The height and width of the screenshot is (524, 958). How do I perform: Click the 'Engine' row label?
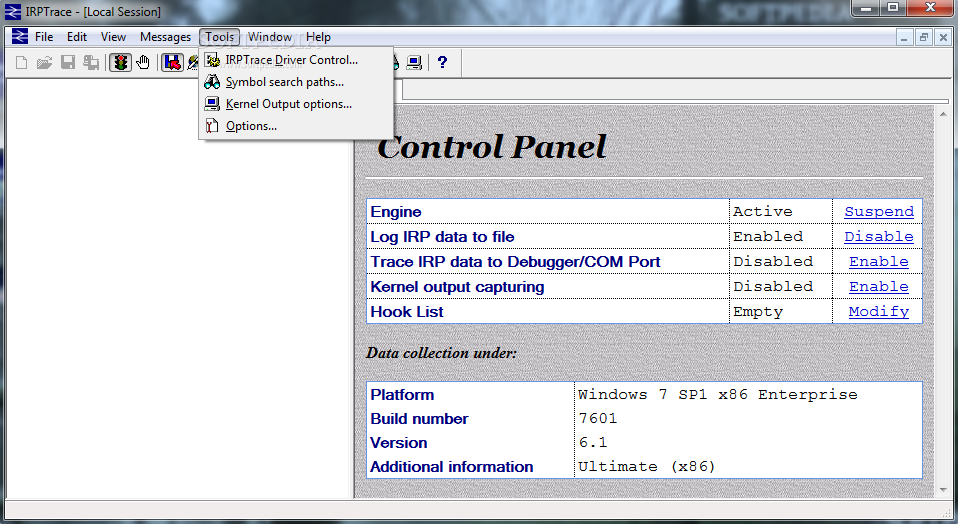[396, 212]
